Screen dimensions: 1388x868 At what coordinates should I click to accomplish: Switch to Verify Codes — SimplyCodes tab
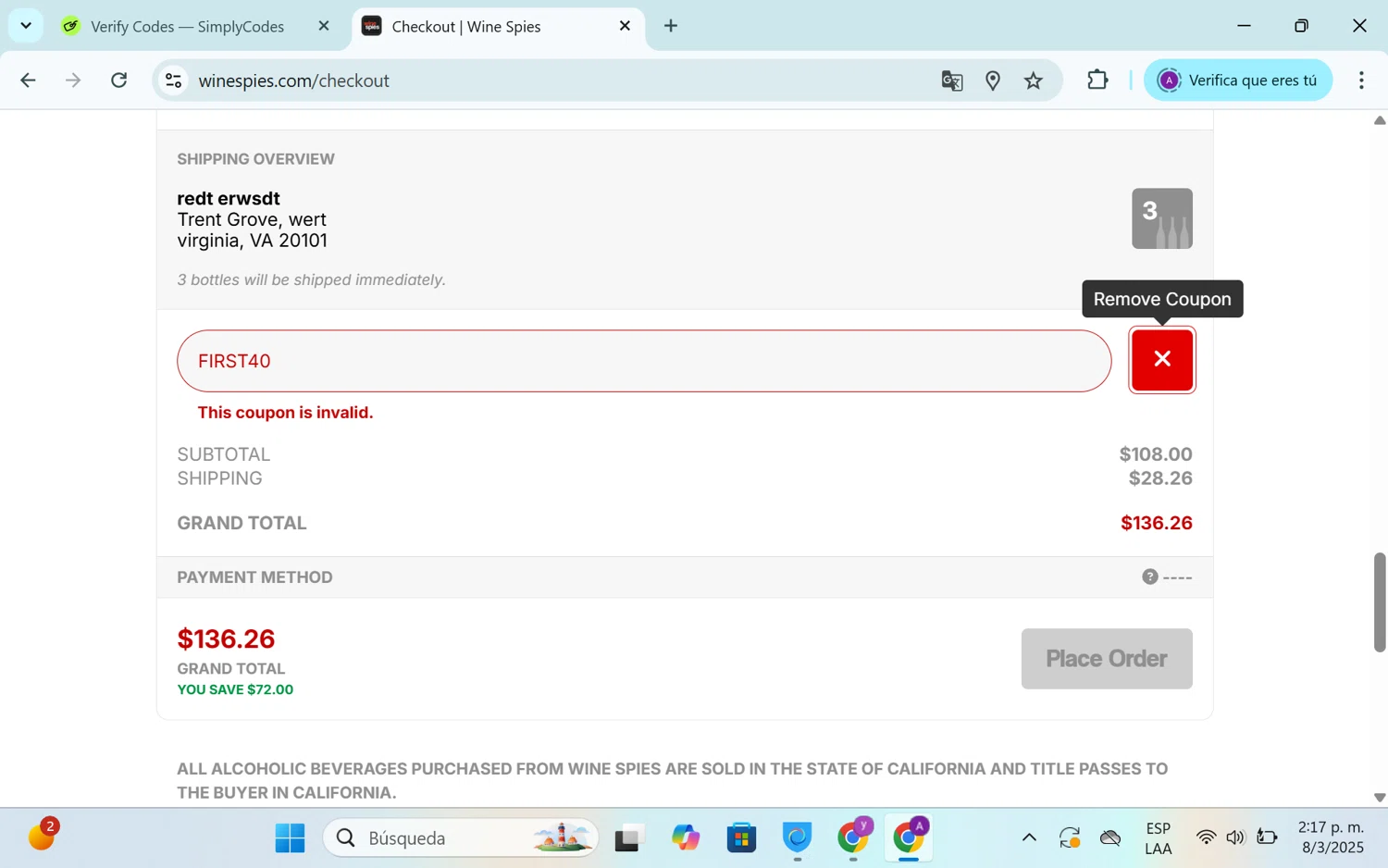[x=187, y=26]
